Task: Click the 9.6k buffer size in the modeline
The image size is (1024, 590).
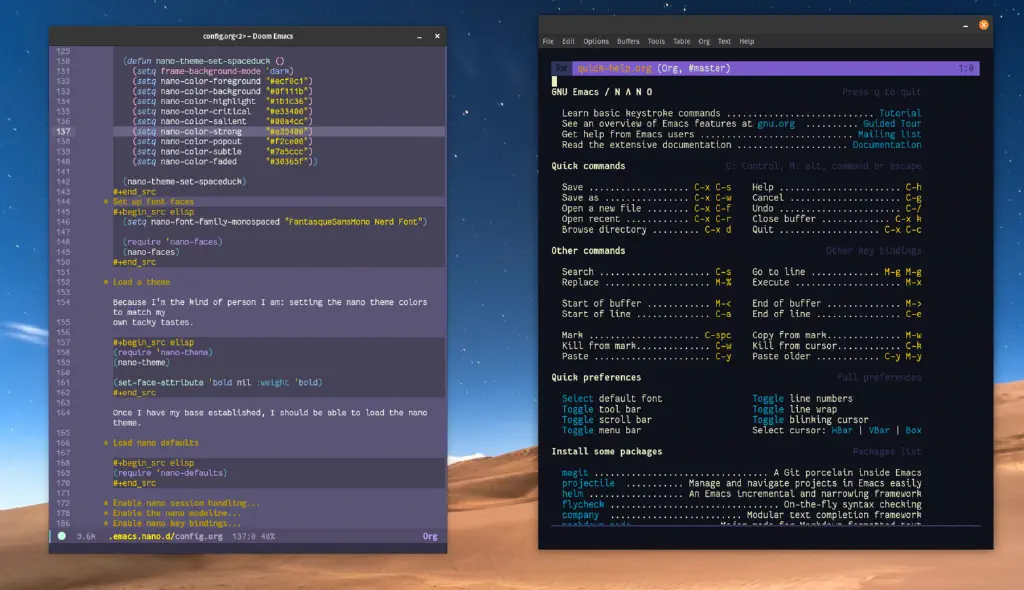Action: (x=86, y=536)
